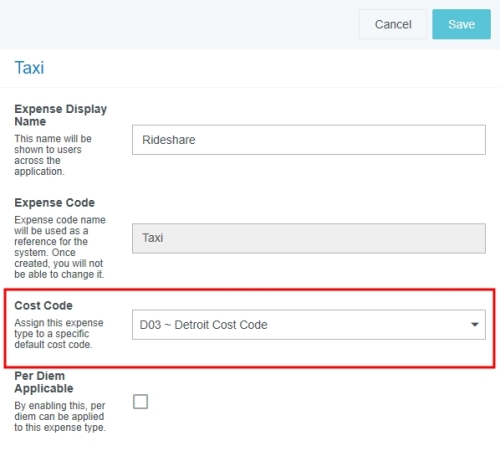500x451 pixels.
Task: Click the Cost Code label
Action: [x=43, y=305]
